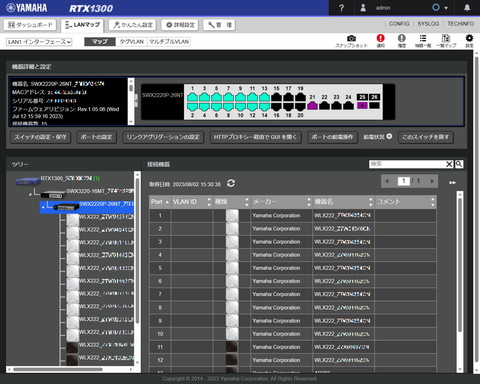
Task: Sort the table by コメント column
Action: pos(405,202)
